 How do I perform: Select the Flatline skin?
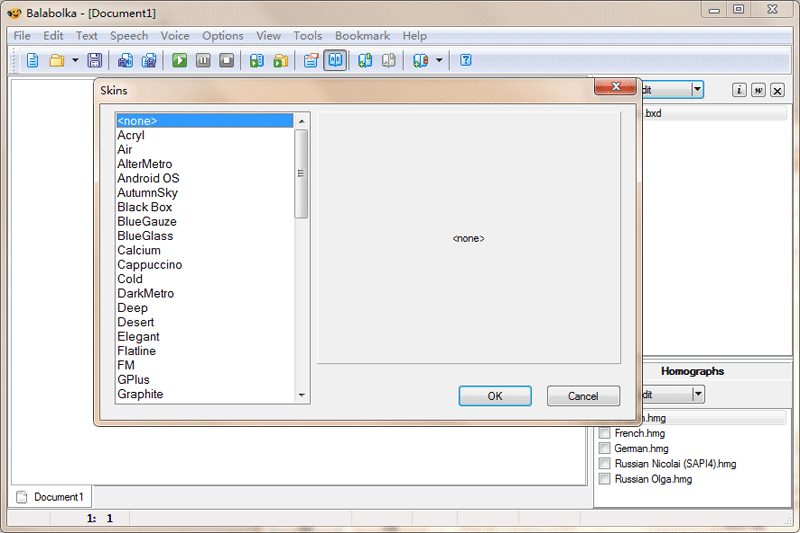pos(205,351)
